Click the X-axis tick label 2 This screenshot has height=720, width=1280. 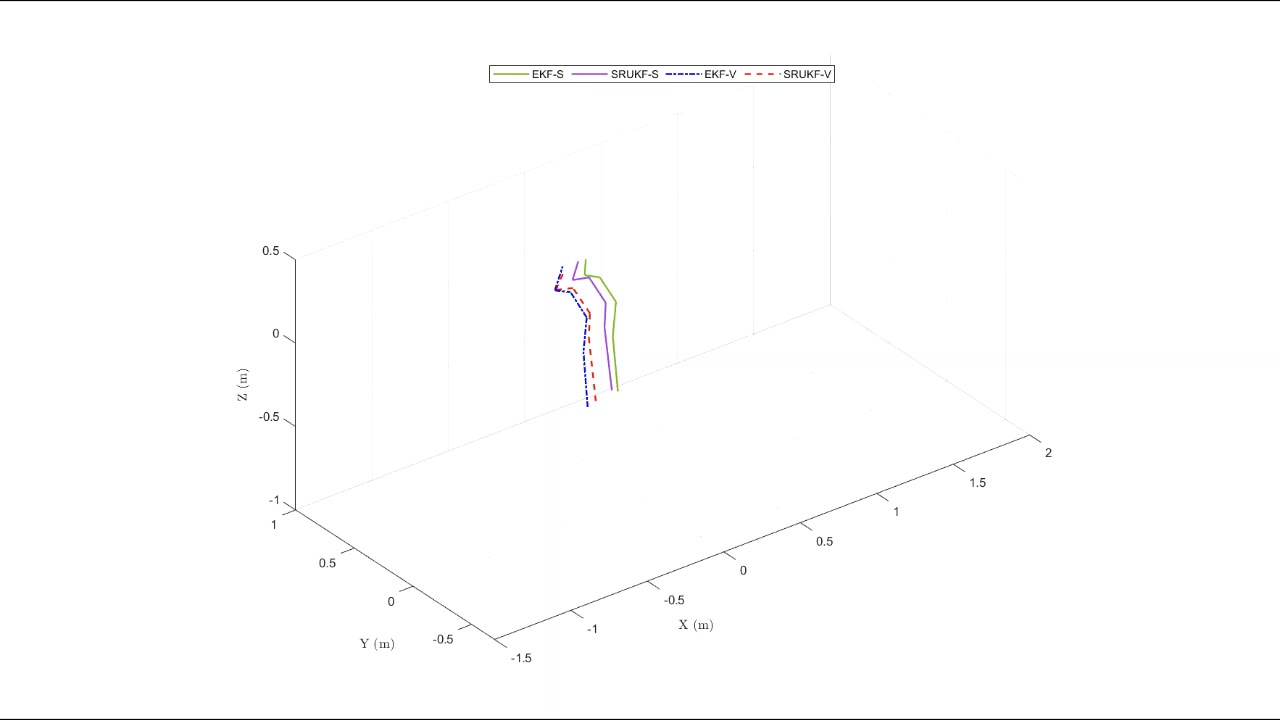(x=1048, y=453)
